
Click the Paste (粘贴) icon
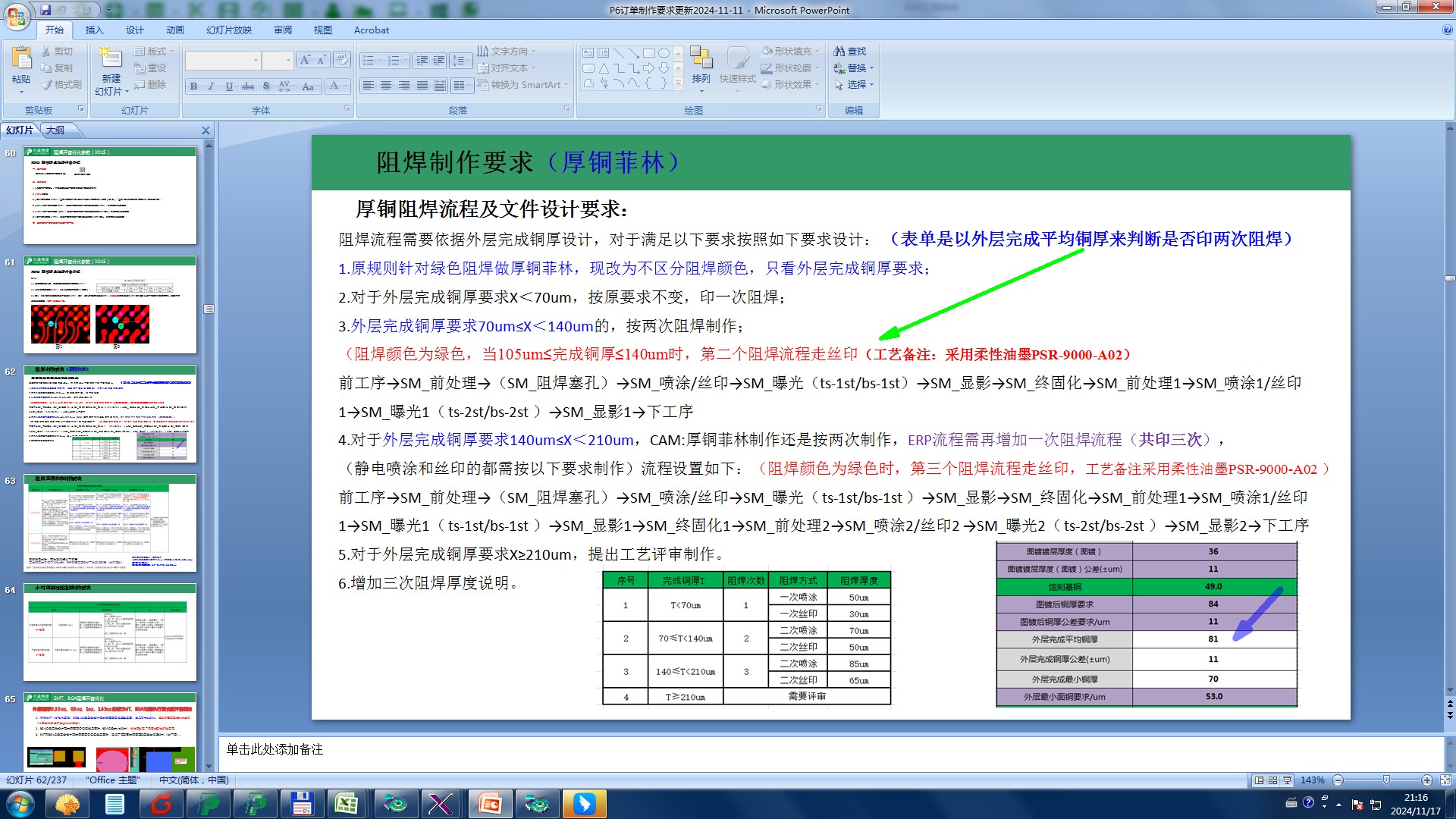pyautogui.click(x=21, y=59)
